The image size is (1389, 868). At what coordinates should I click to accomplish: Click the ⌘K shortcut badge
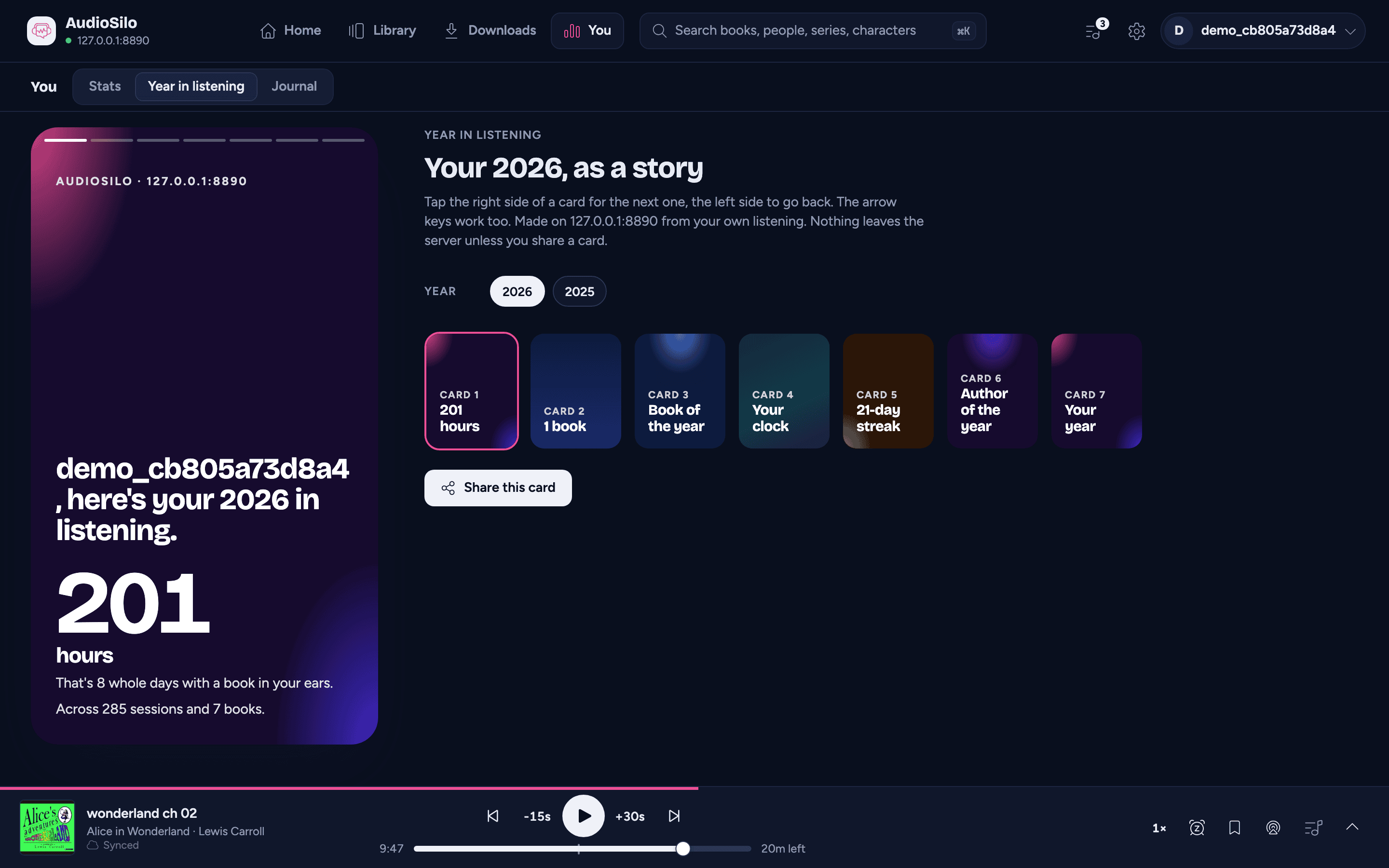[964, 31]
